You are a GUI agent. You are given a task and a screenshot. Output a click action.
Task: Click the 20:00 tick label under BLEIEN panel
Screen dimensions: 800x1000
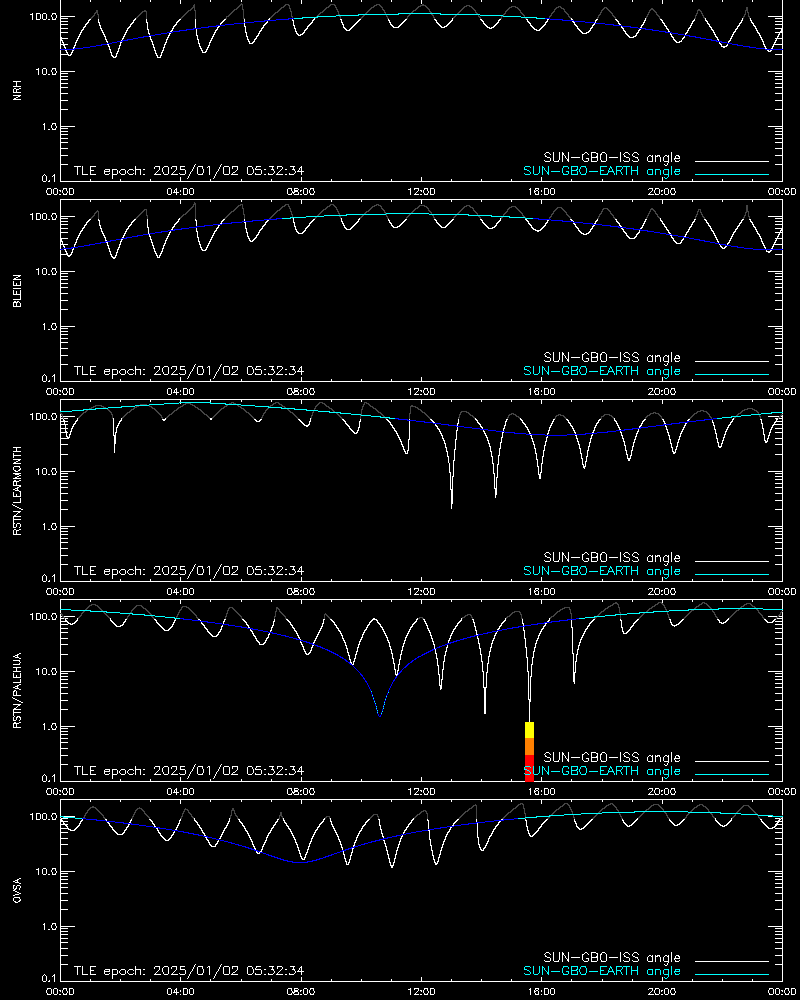(662, 392)
